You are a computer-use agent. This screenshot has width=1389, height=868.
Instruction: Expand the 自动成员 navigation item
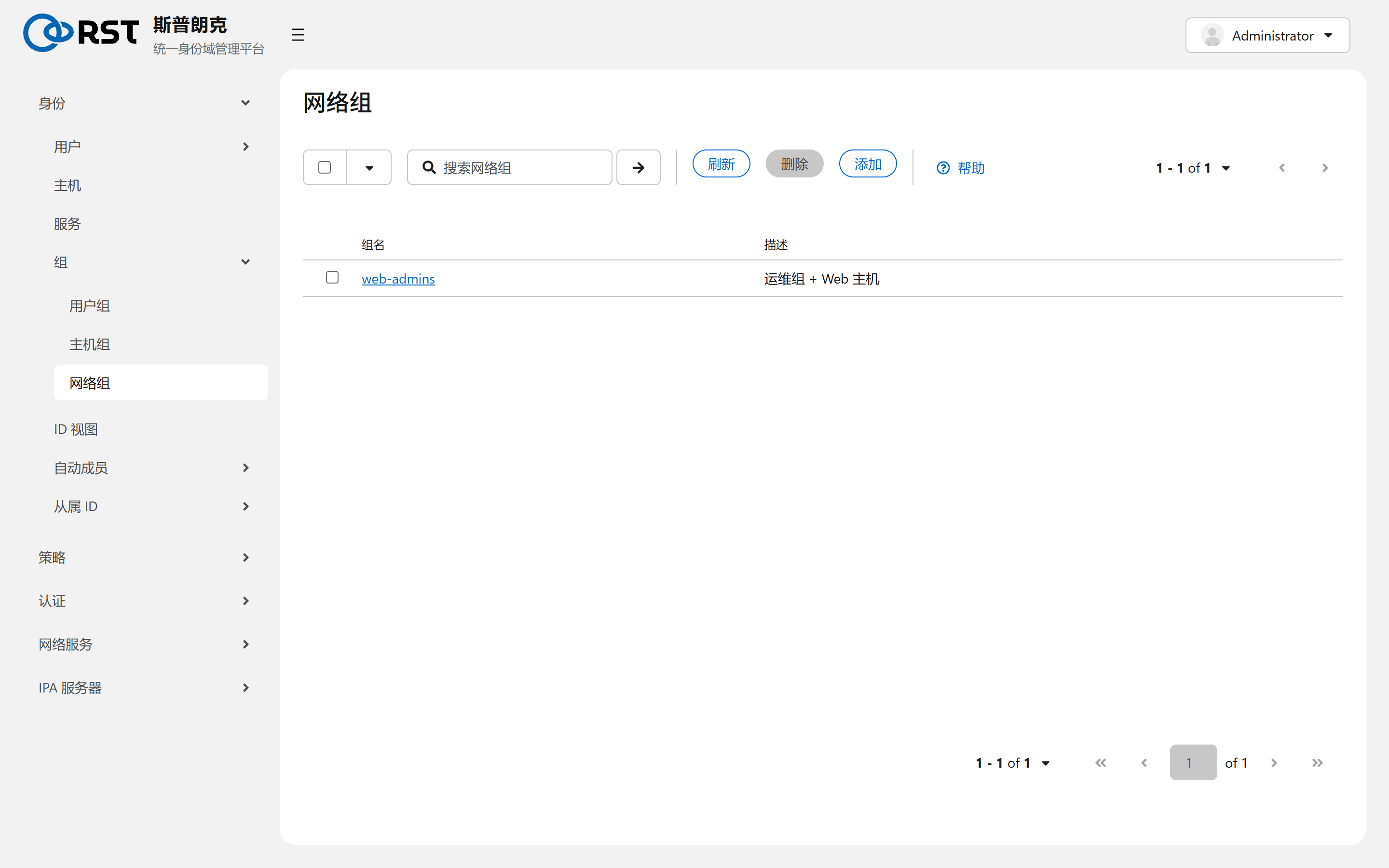coord(153,468)
